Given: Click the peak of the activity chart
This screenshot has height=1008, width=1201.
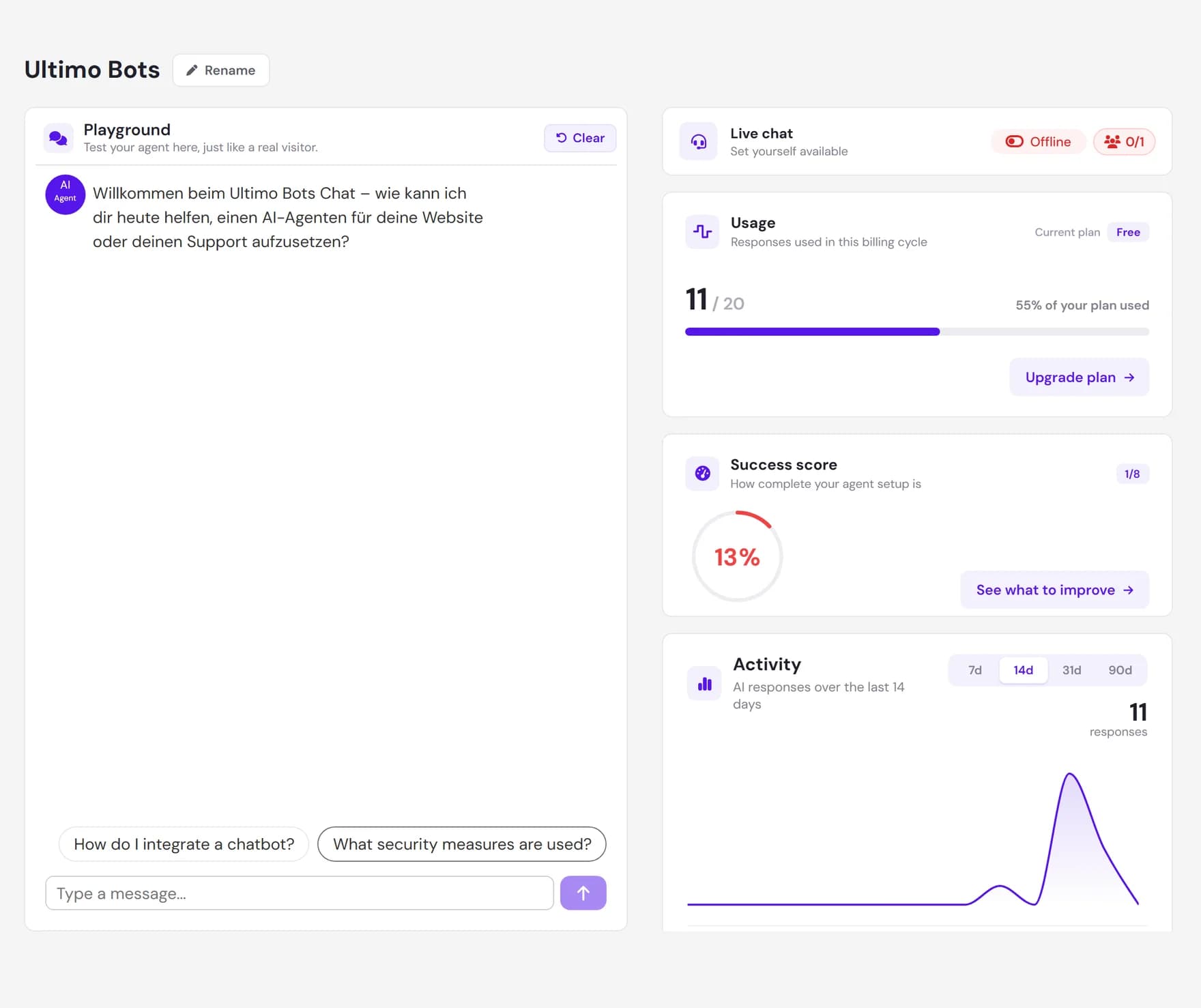Looking at the screenshot, I should click(x=1070, y=775).
